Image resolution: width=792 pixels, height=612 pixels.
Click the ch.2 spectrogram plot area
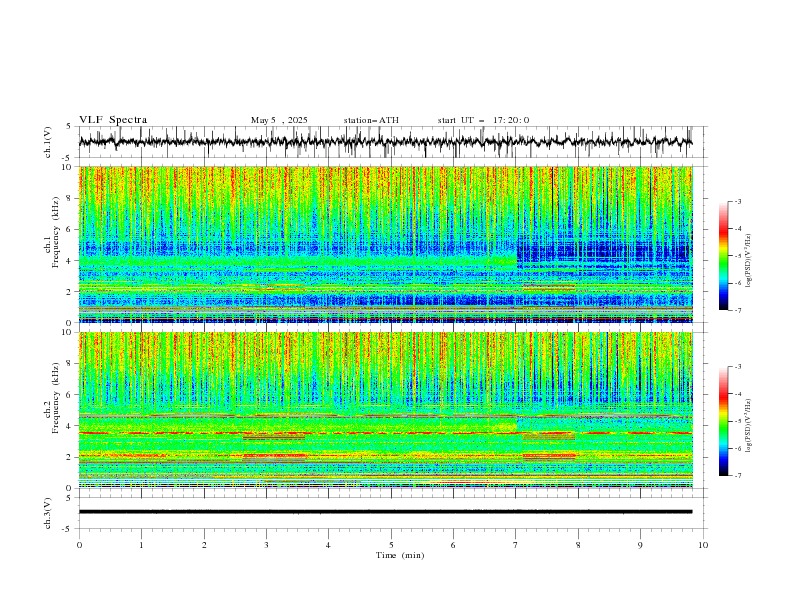[385, 410]
